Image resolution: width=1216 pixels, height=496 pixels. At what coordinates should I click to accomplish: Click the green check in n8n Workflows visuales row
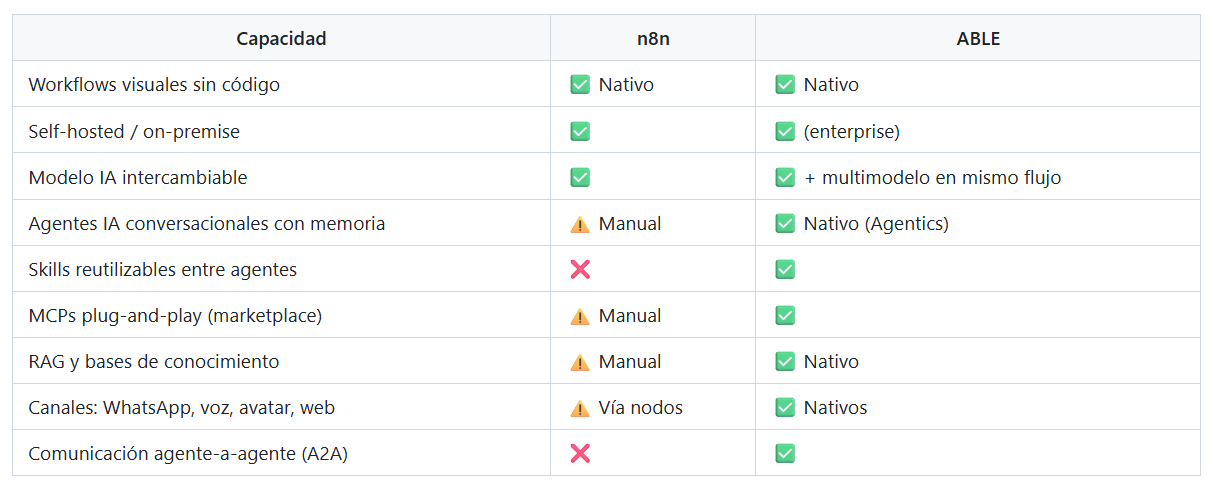[x=580, y=85]
